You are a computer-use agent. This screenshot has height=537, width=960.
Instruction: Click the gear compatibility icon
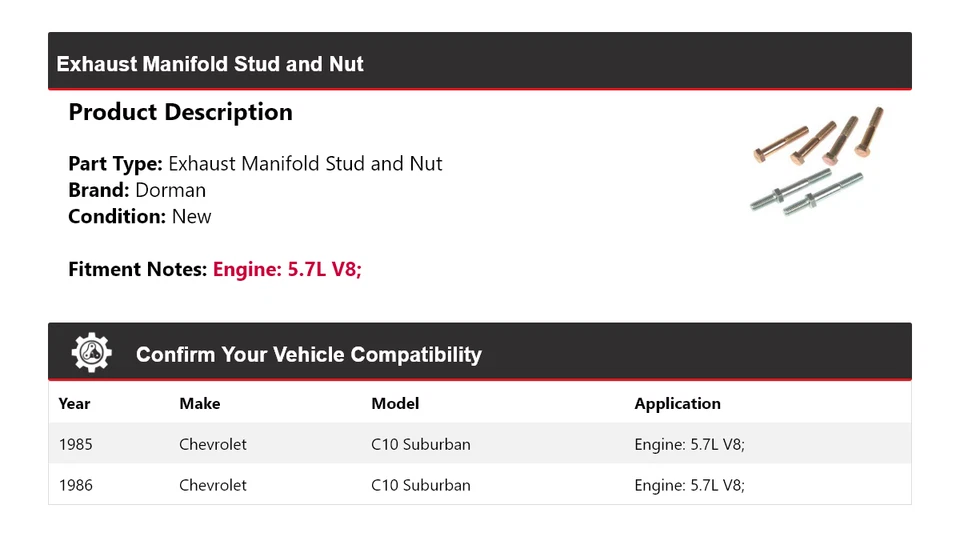(x=91, y=353)
